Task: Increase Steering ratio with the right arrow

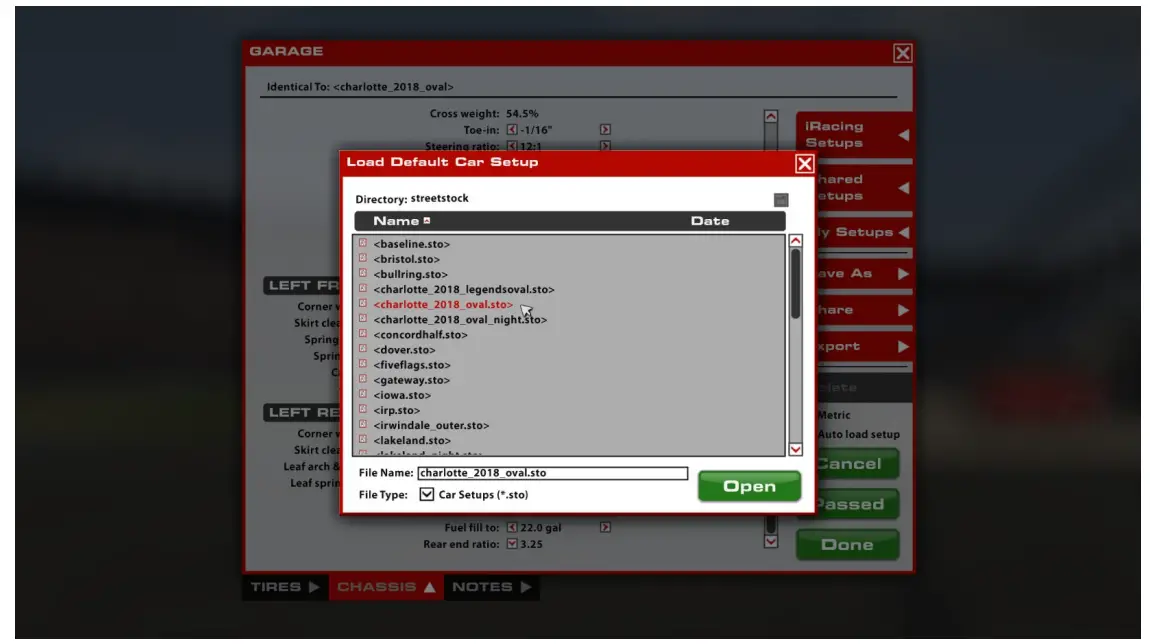Action: point(605,146)
